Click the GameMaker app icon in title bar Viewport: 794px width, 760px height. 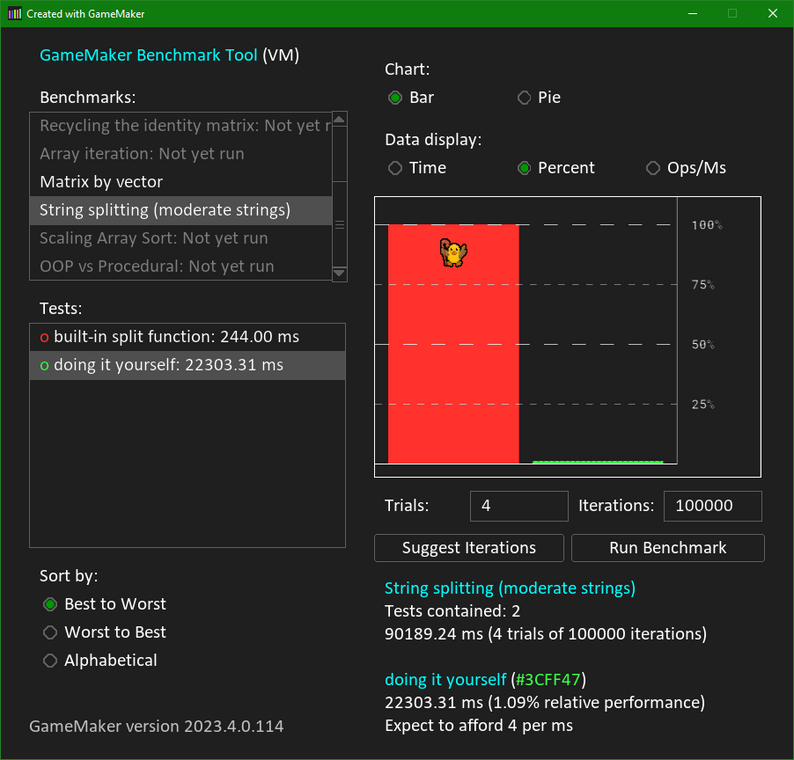coord(15,14)
